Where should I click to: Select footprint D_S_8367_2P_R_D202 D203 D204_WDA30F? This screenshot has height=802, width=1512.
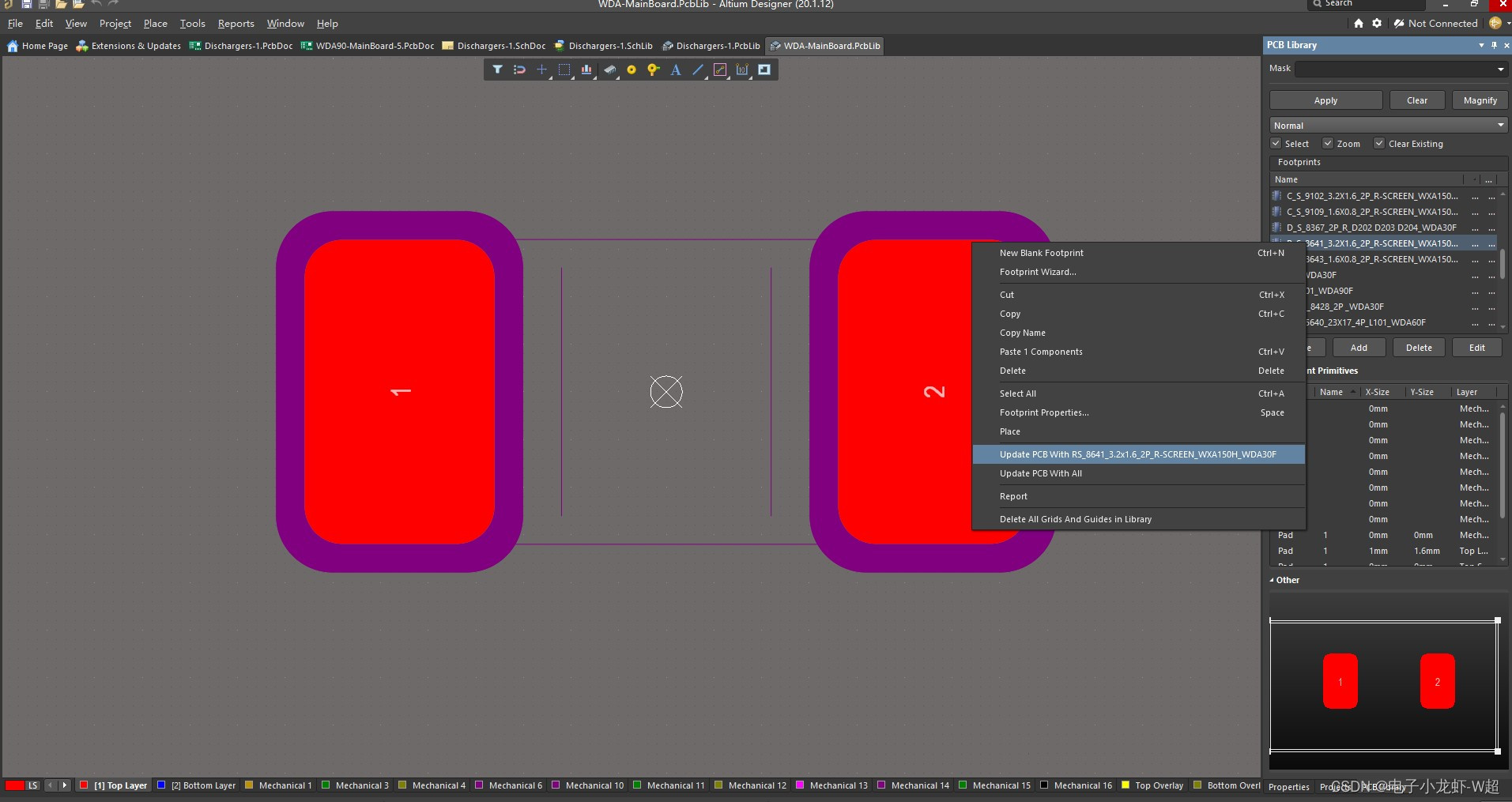(1383, 228)
